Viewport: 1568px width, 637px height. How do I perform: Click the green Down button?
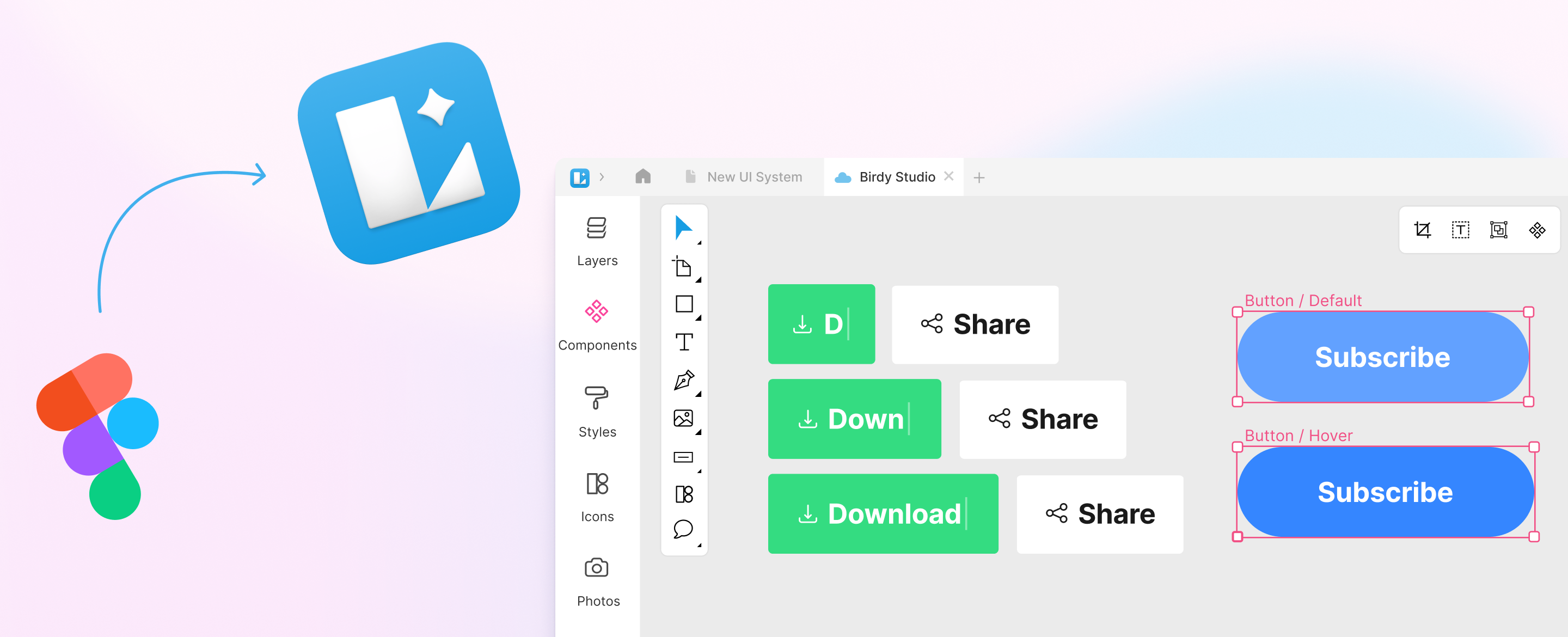(854, 418)
